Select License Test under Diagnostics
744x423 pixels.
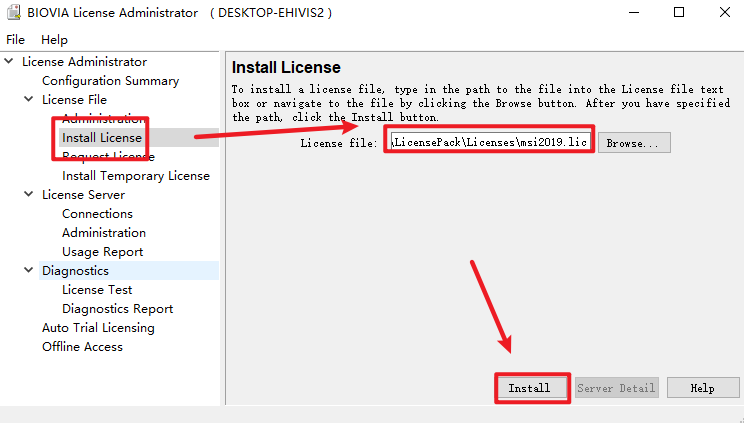(x=97, y=290)
